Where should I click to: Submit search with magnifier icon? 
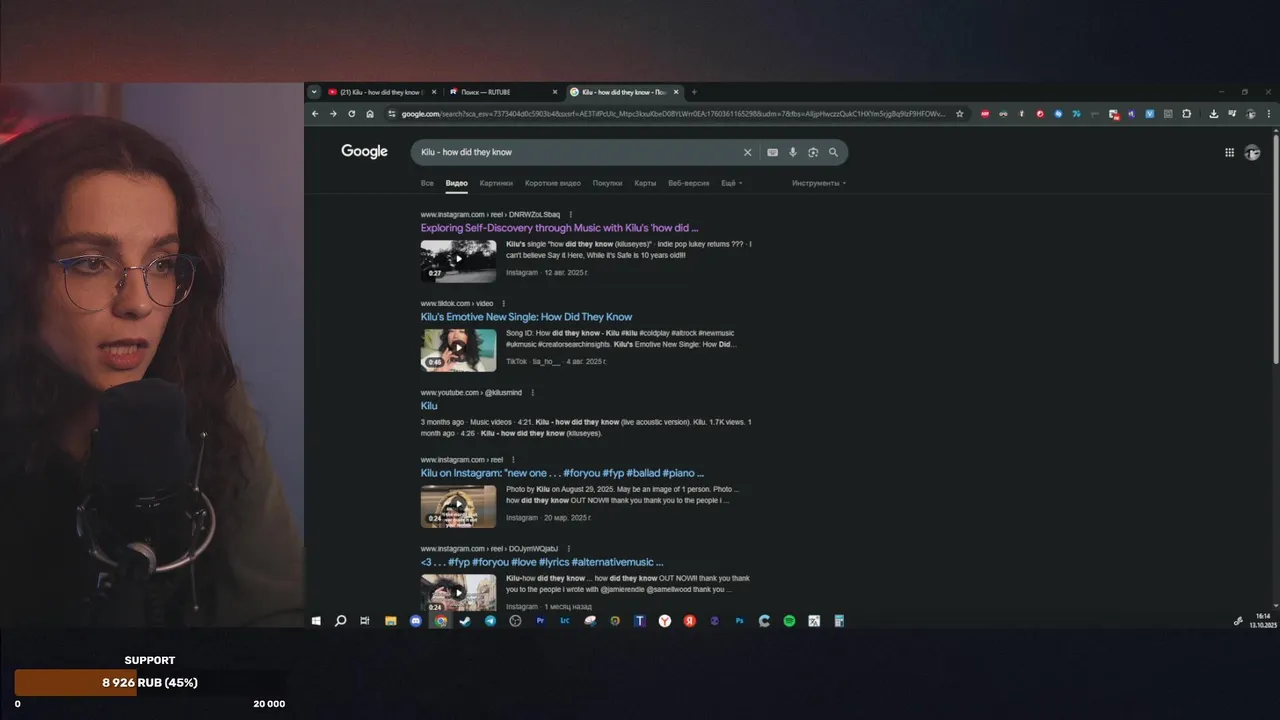point(833,152)
